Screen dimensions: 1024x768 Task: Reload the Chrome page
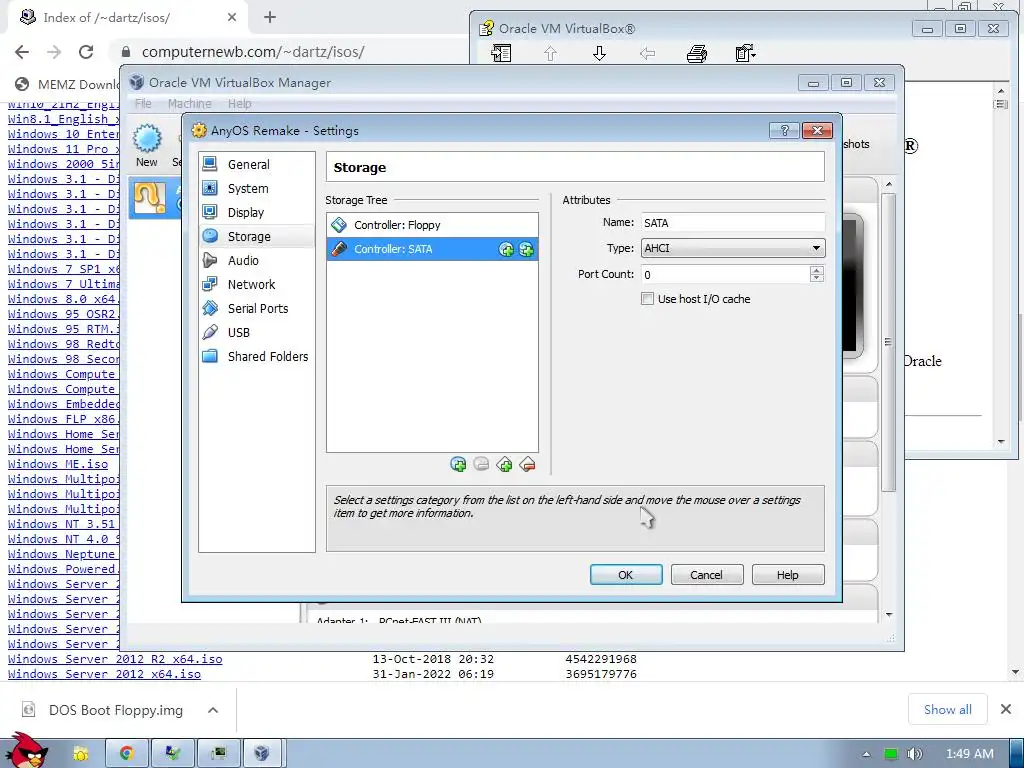point(86,52)
